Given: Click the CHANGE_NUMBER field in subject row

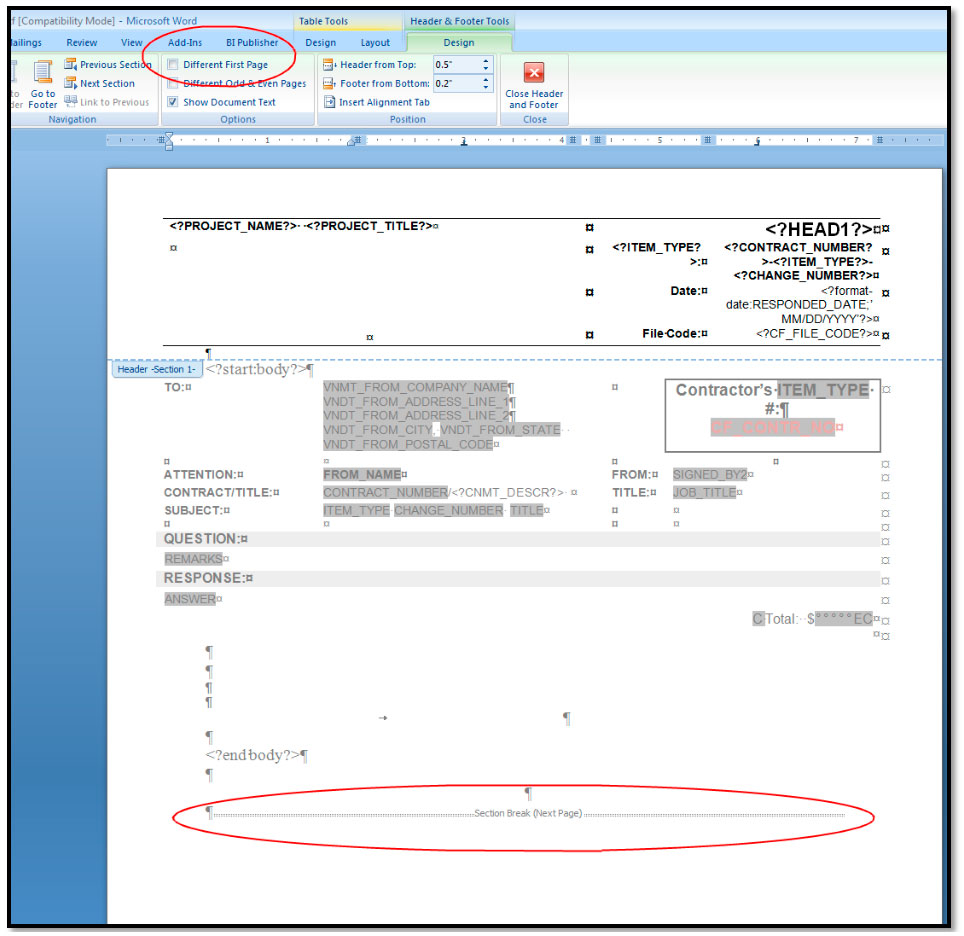Looking at the screenshot, I should [x=448, y=510].
